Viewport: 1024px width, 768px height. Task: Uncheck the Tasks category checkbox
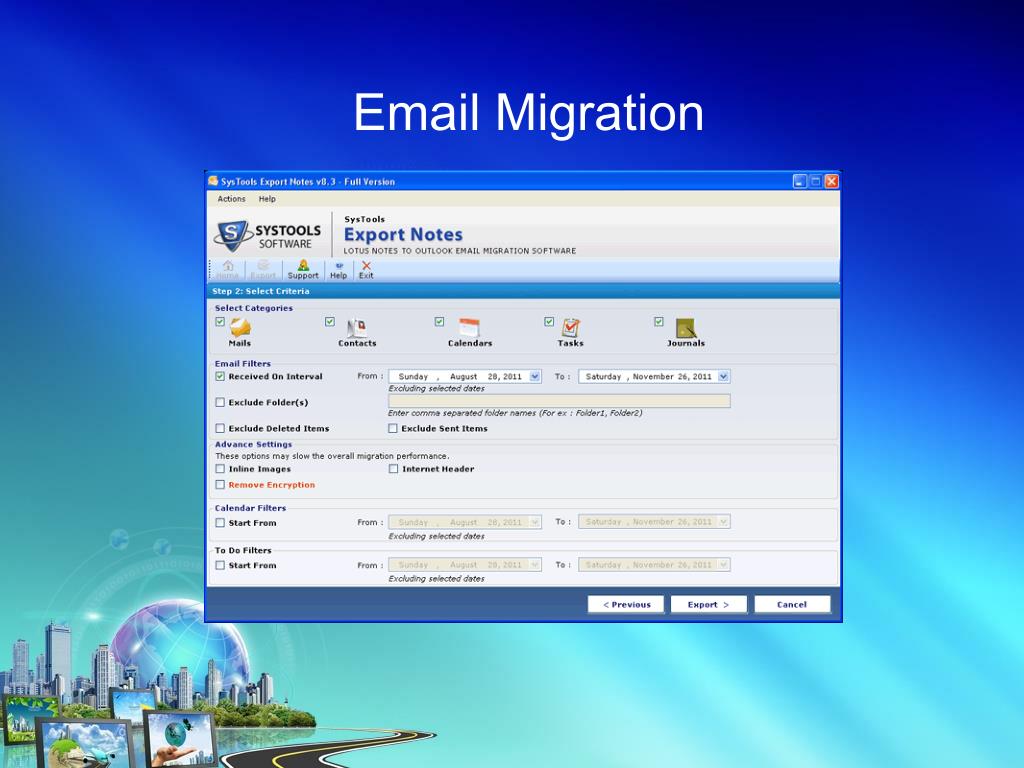(x=549, y=322)
